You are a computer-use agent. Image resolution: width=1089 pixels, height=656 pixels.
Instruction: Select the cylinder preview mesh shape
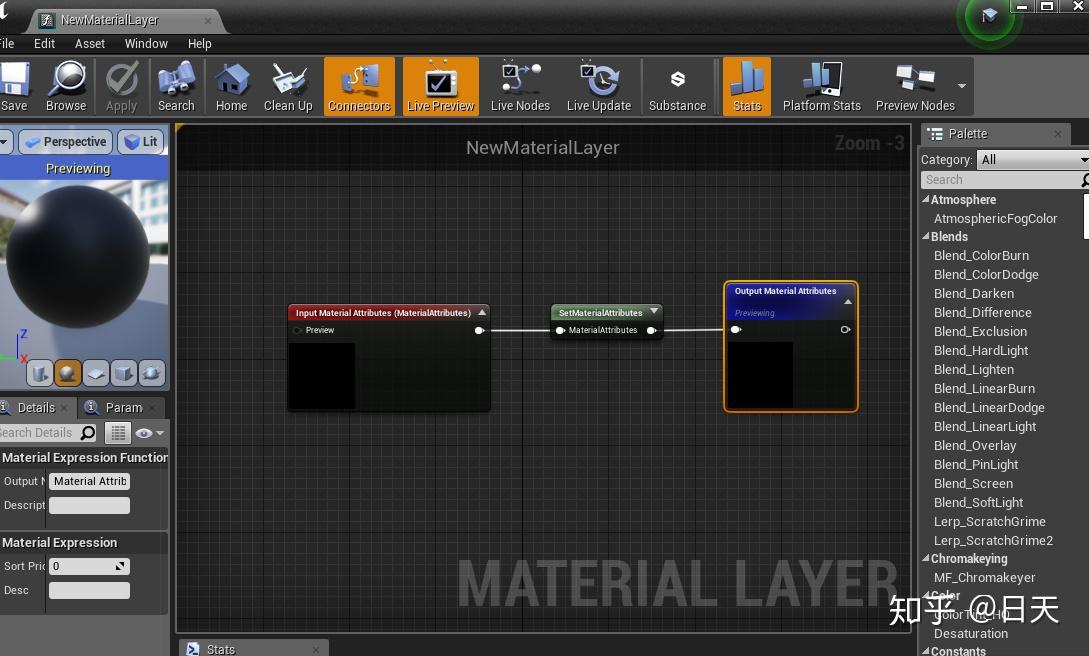pyautogui.click(x=38, y=372)
